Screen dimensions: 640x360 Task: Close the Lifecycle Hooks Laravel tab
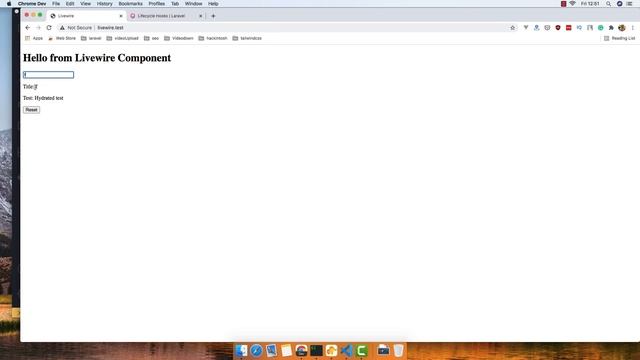pos(200,16)
